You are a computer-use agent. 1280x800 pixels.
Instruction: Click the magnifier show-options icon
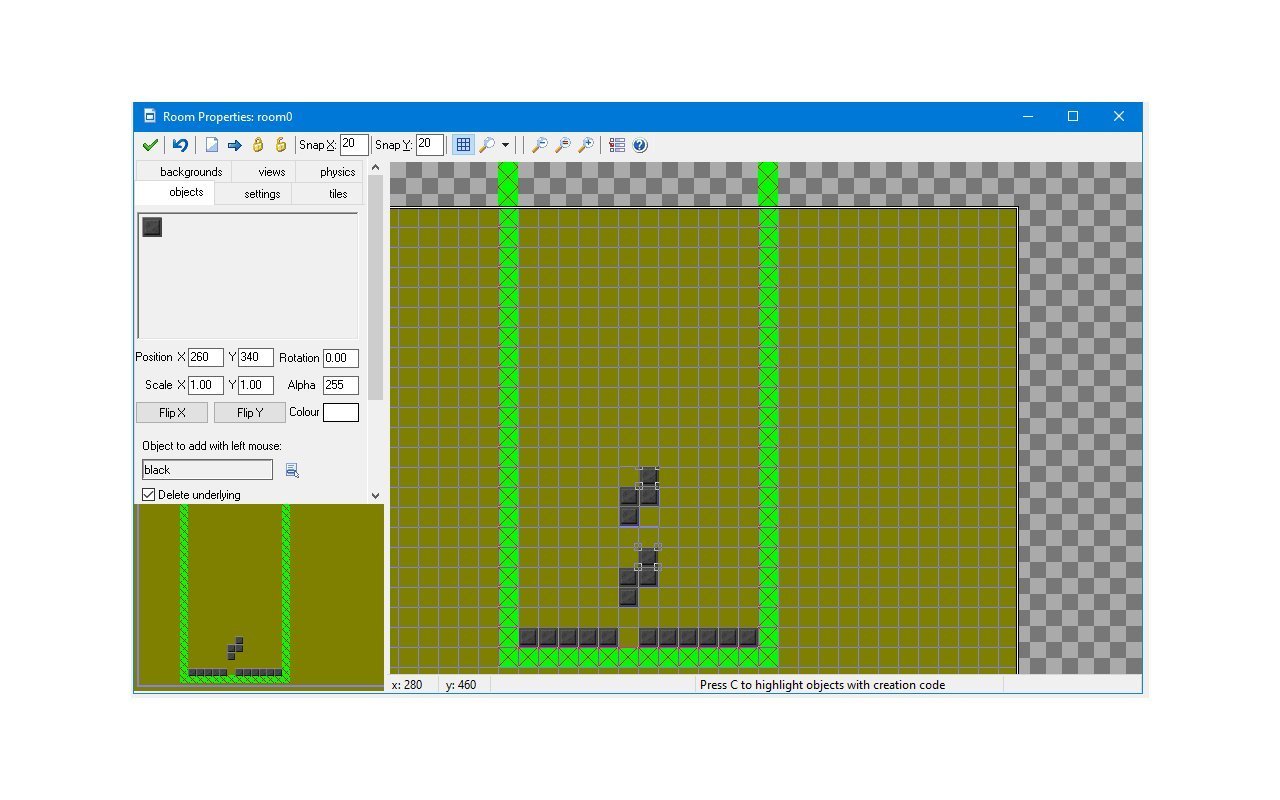tap(487, 145)
